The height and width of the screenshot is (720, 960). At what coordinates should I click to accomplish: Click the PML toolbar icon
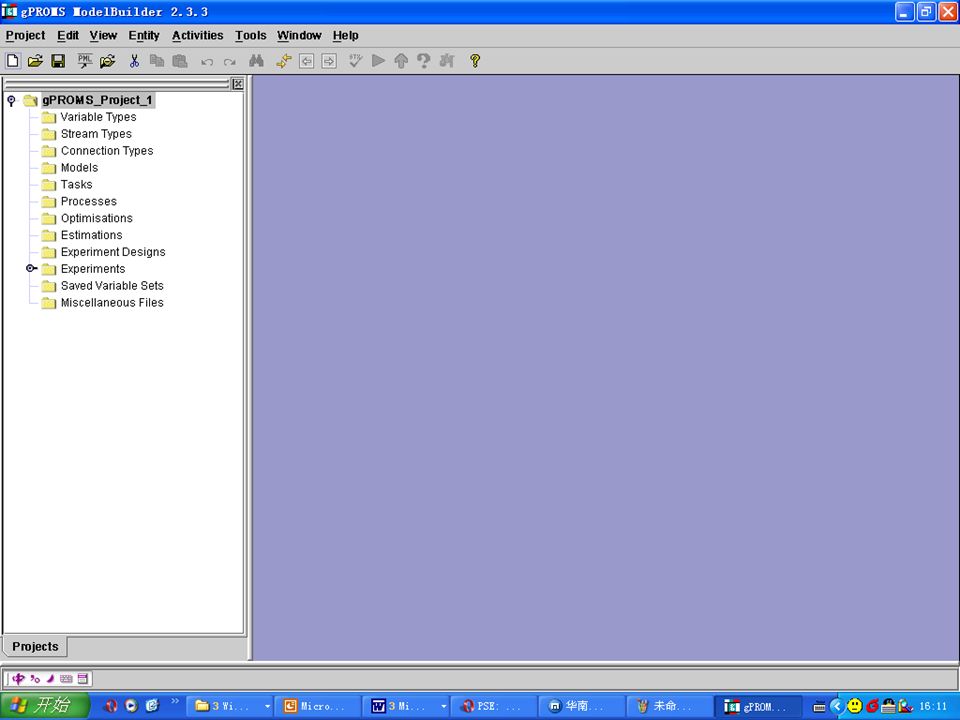[x=84, y=61]
